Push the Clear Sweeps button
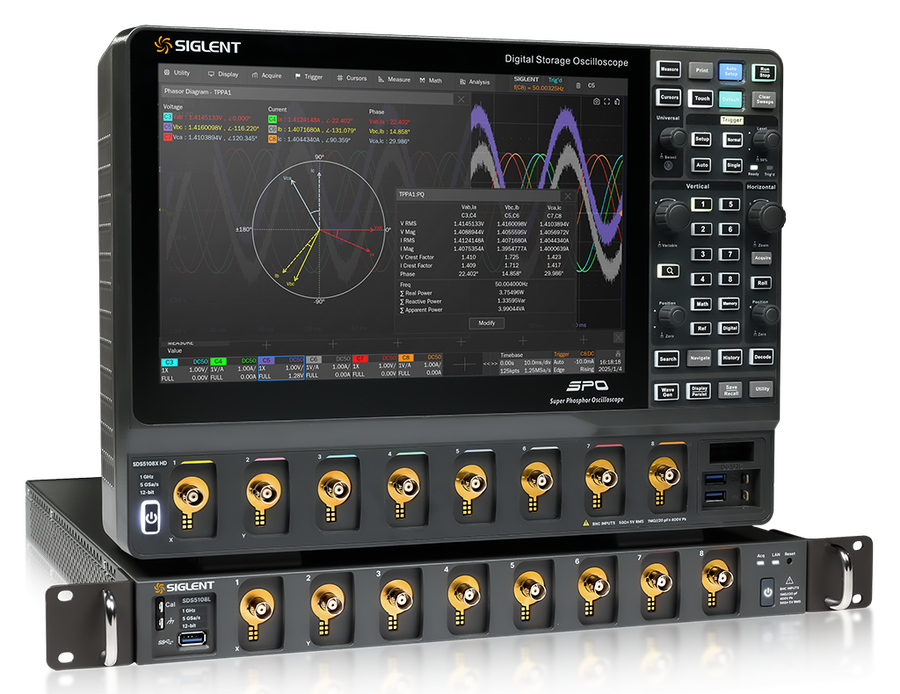Image resolution: width=900 pixels, height=694 pixels. pos(765,99)
